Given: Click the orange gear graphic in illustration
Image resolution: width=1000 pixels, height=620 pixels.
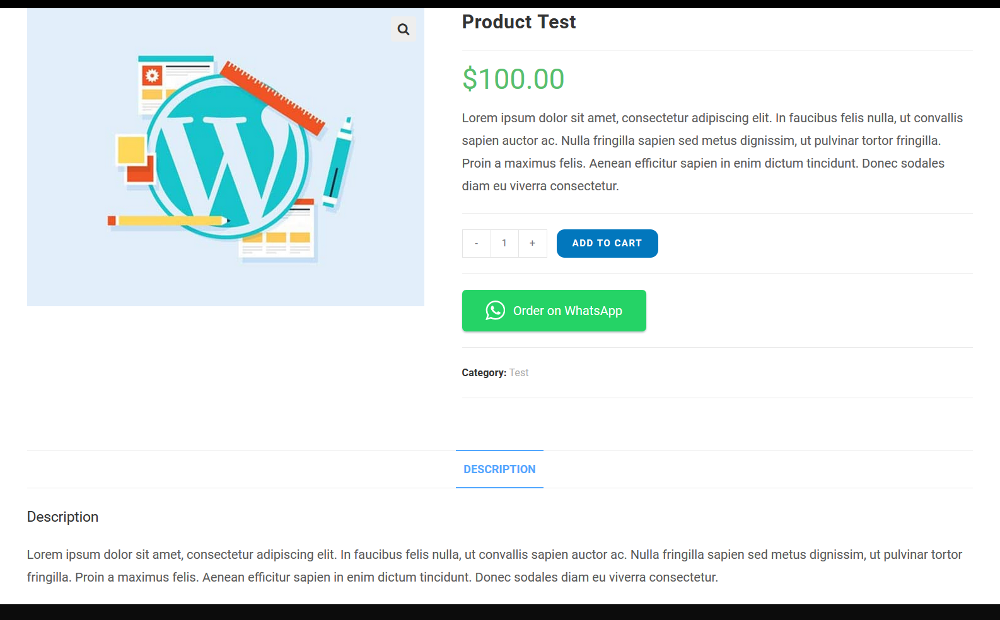Looking at the screenshot, I should pyautogui.click(x=152, y=75).
